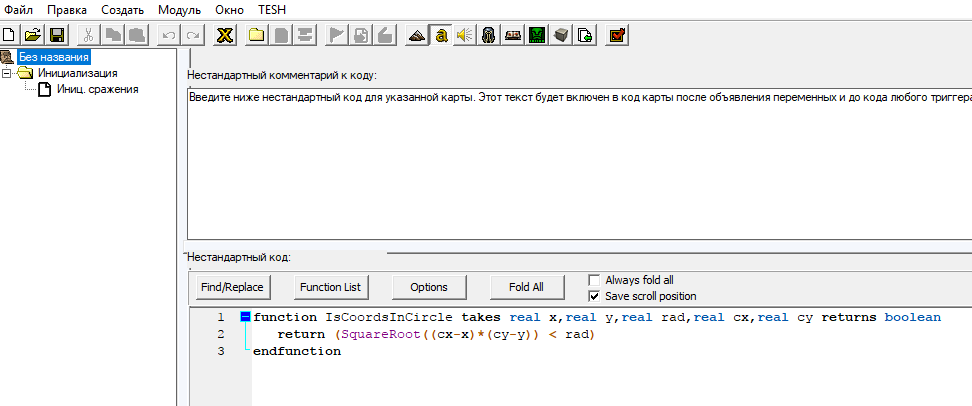The image size is (972, 406).
Task: Open the Import Manager icon
Action: click(x=585, y=35)
